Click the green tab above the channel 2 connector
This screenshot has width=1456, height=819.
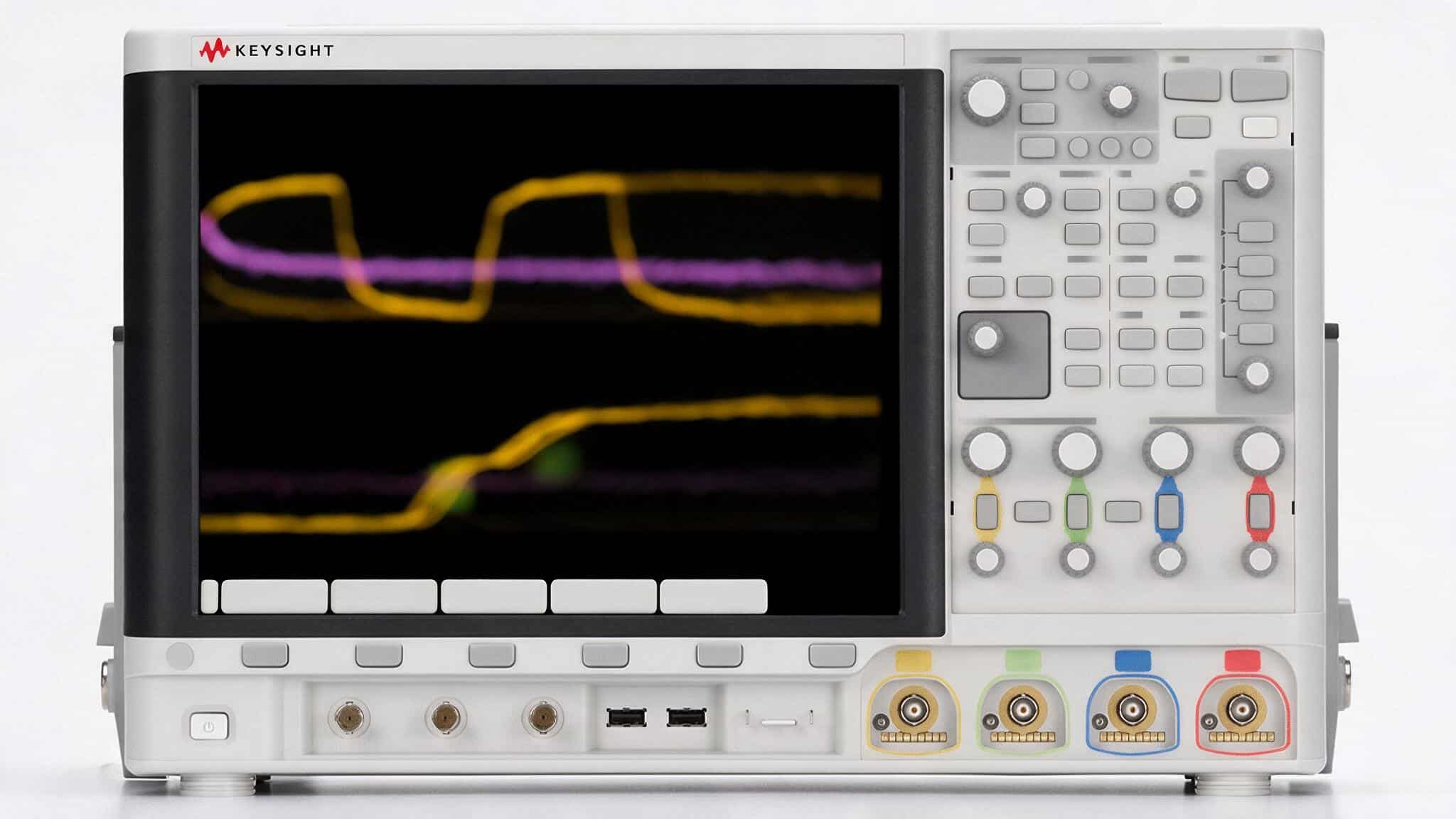pyautogui.click(x=1023, y=660)
